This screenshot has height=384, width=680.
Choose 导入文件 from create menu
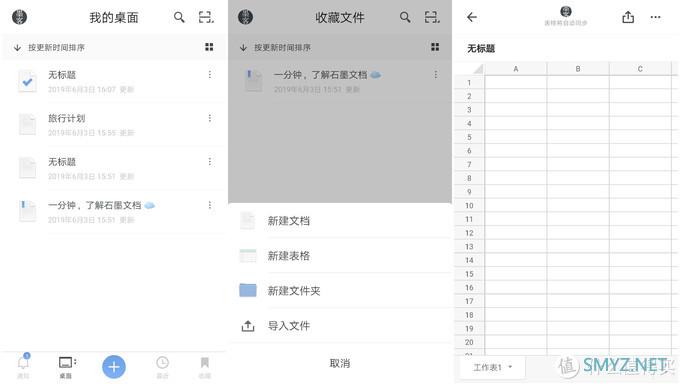(x=340, y=325)
